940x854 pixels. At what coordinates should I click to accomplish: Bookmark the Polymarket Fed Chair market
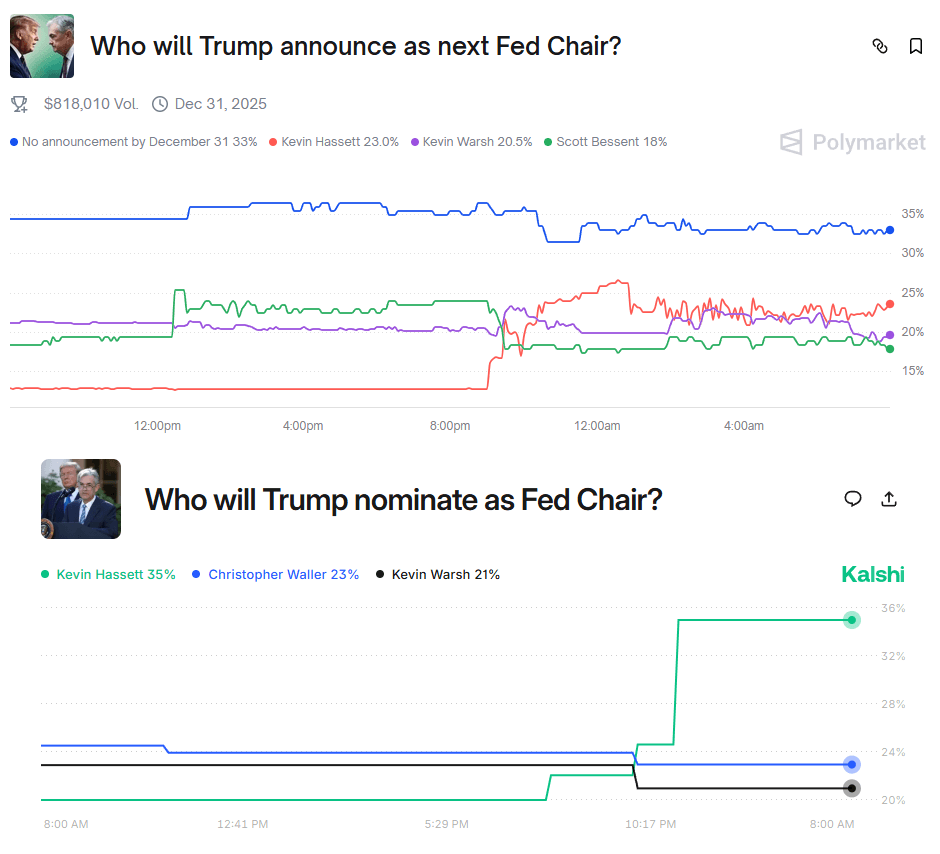[915, 46]
